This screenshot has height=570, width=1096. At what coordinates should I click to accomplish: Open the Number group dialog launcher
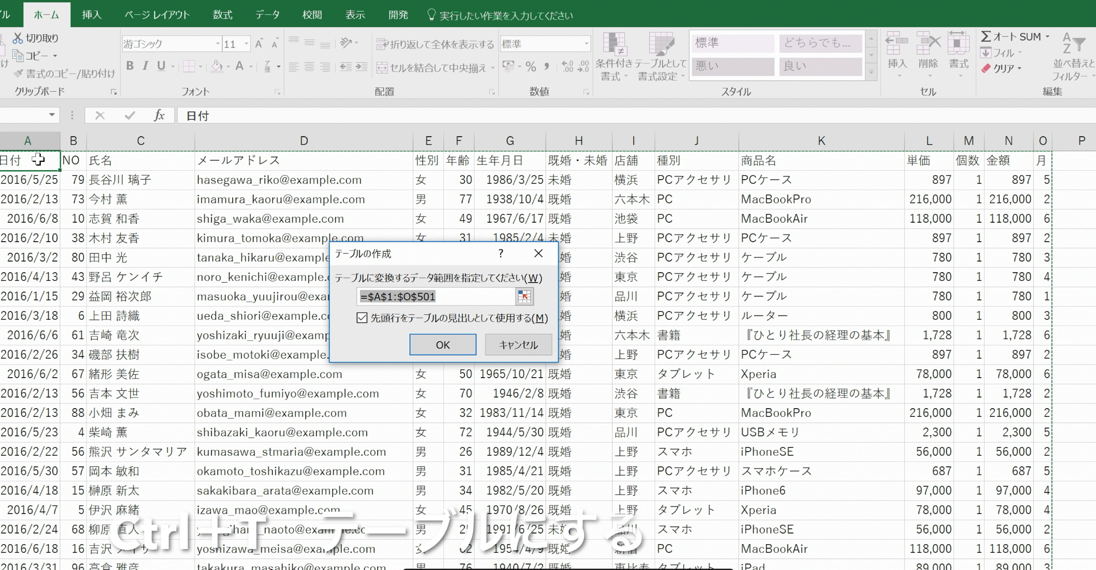pyautogui.click(x=586, y=92)
